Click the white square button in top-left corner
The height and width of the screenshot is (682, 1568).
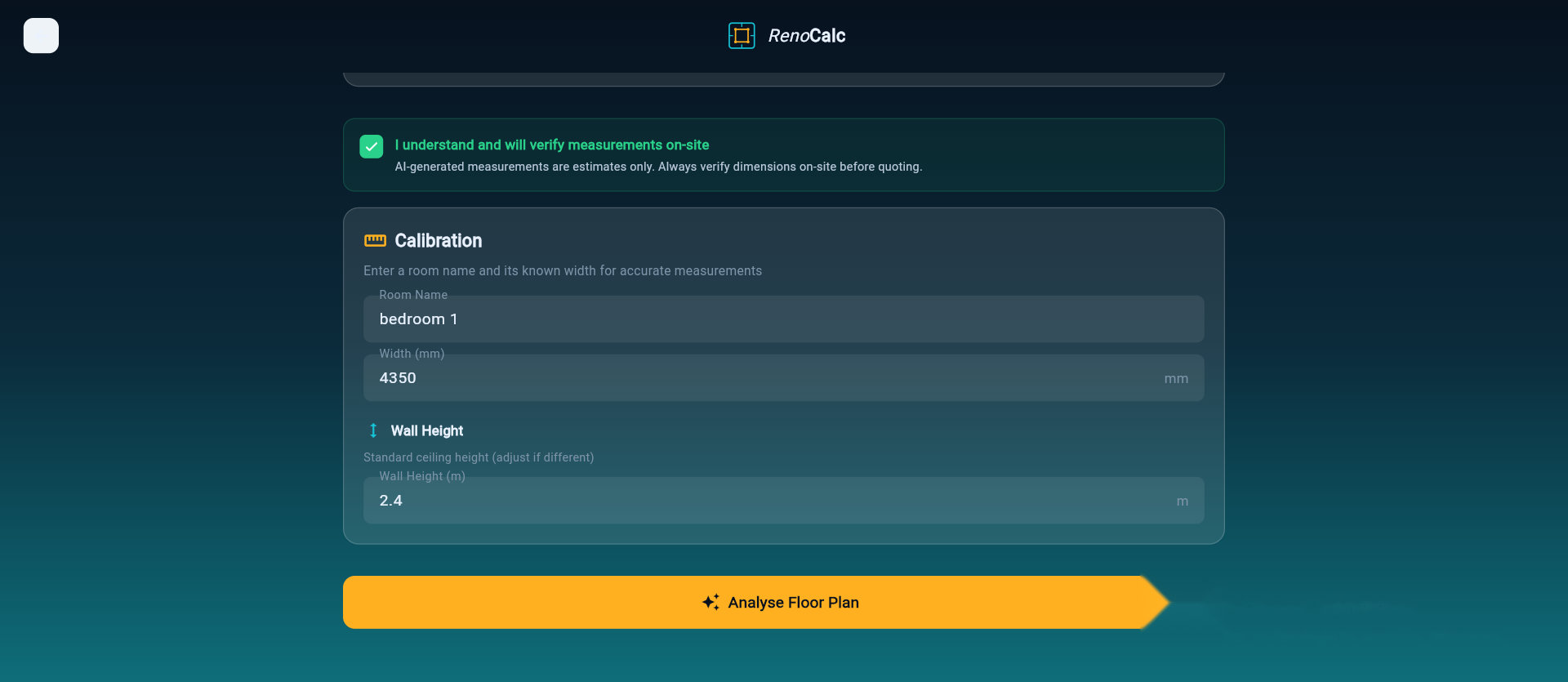(x=41, y=36)
